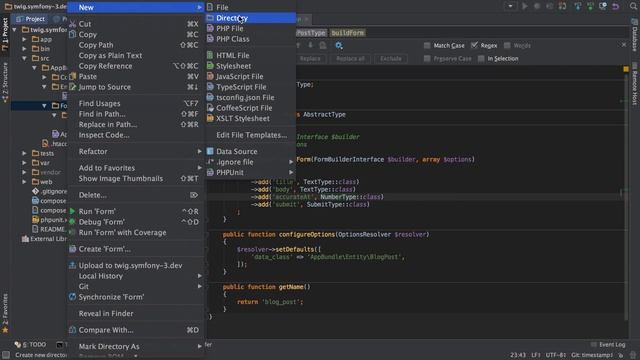Switch to the Project tab

point(30,19)
